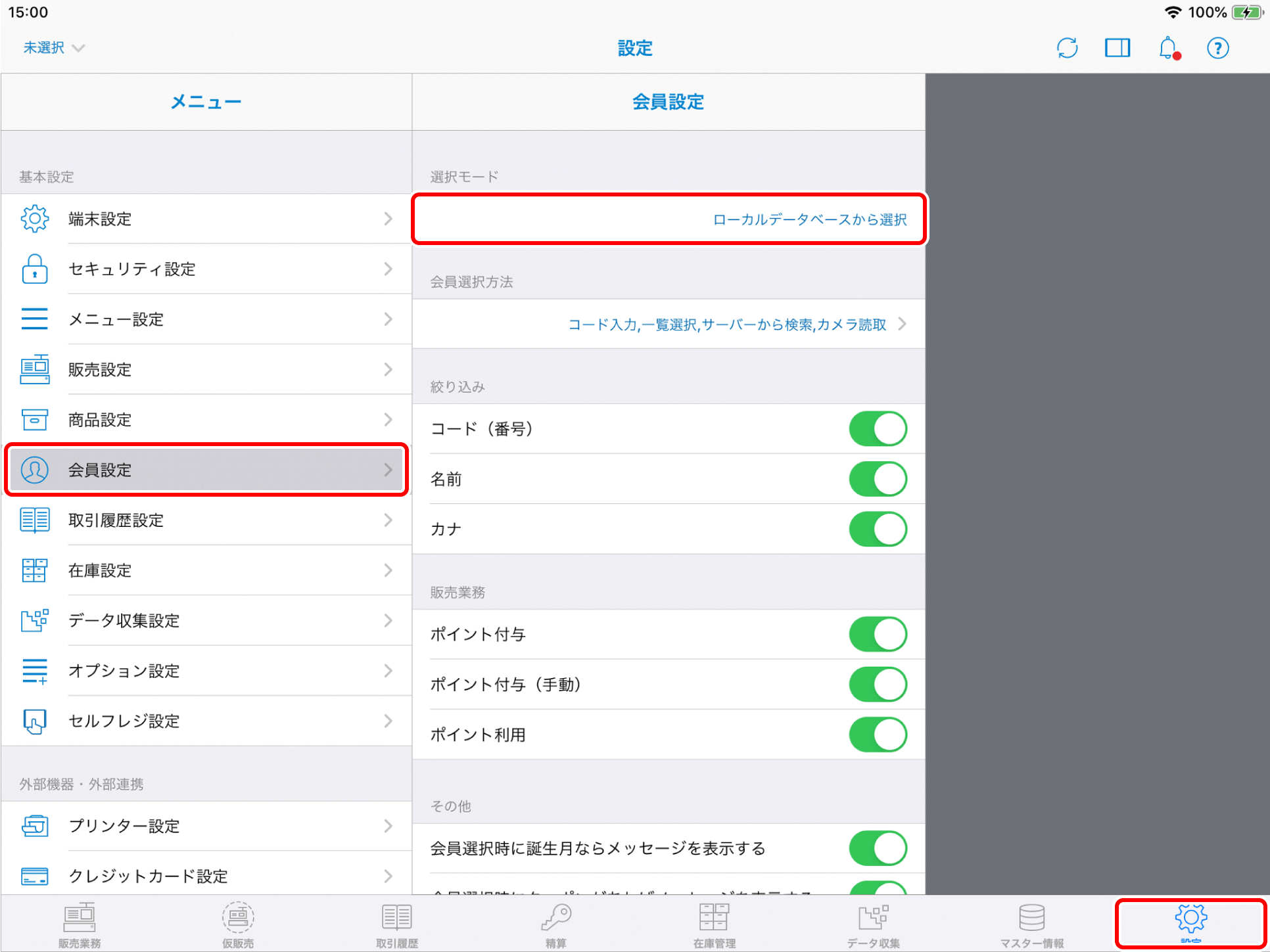This screenshot has width=1270, height=952.
Task: Open 取引履歴 tab in bottom bar
Action: pos(397,925)
